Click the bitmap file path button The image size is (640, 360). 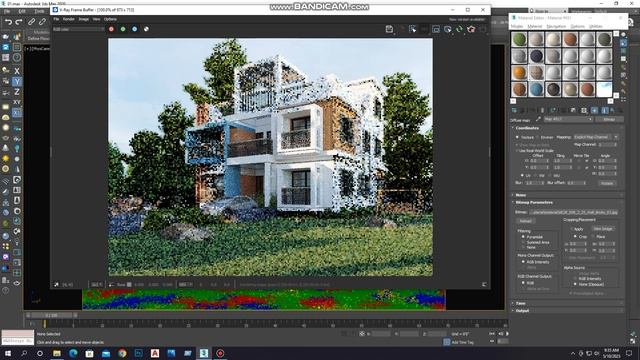coord(574,212)
